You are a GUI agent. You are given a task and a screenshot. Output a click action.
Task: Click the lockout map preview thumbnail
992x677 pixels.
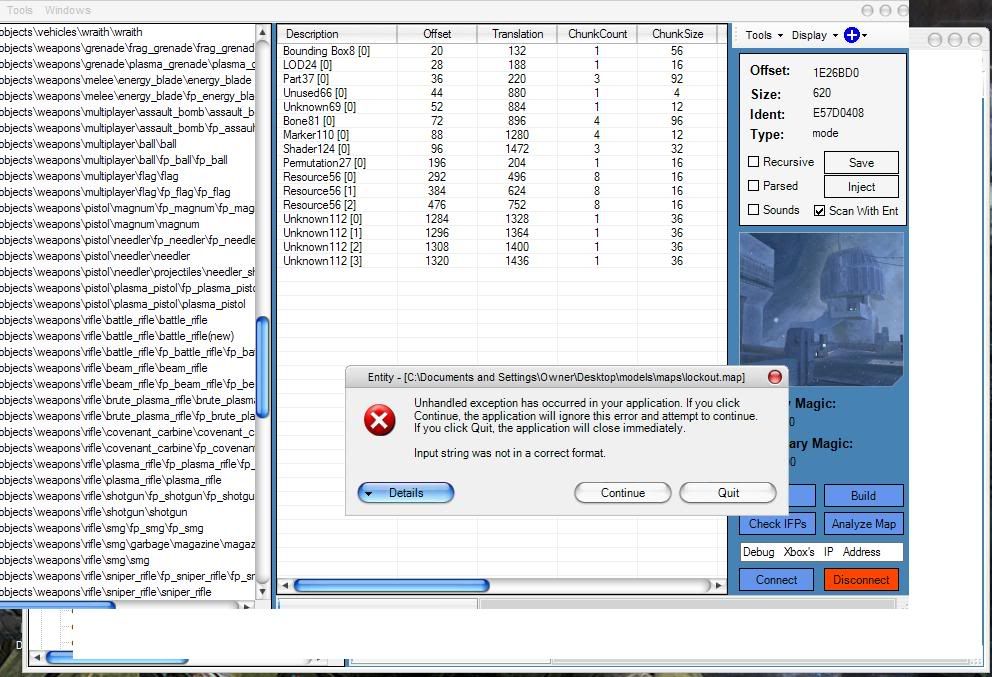click(x=821, y=309)
